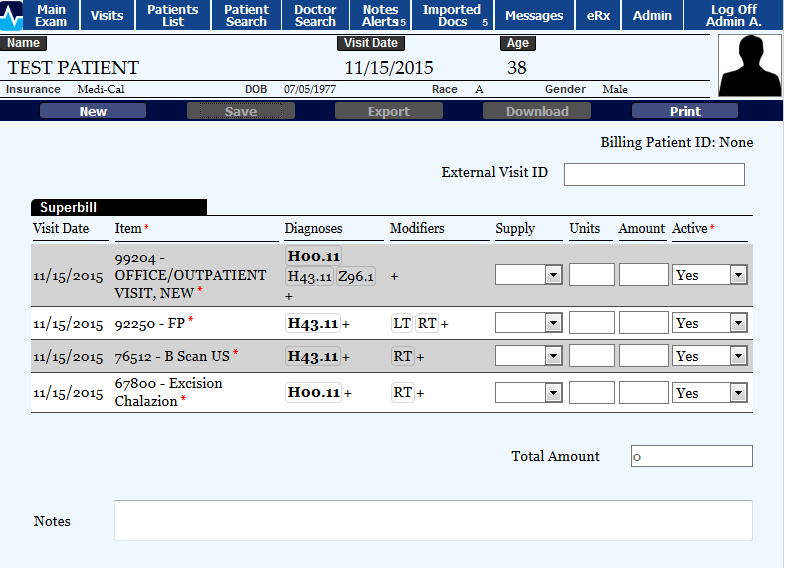Click Amount field in 92250 FP row

click(644, 323)
